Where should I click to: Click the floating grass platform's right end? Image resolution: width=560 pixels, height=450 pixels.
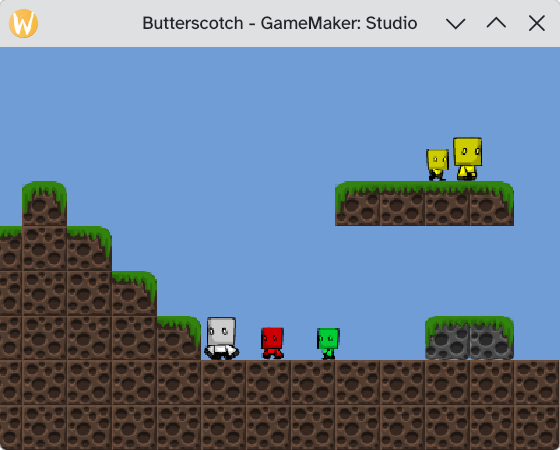coord(492,204)
